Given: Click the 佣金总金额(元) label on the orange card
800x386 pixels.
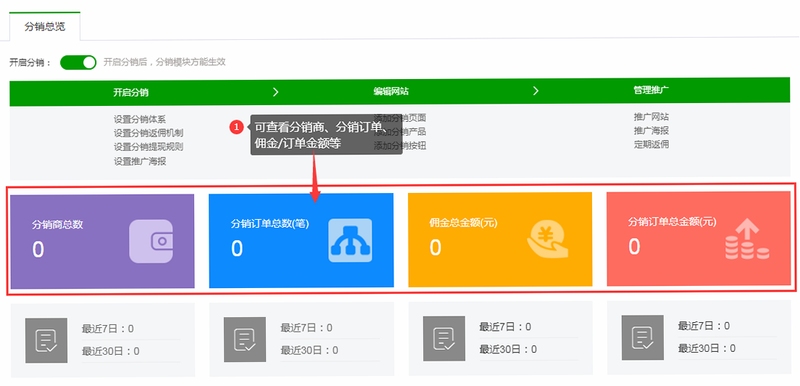Looking at the screenshot, I should 463,223.
